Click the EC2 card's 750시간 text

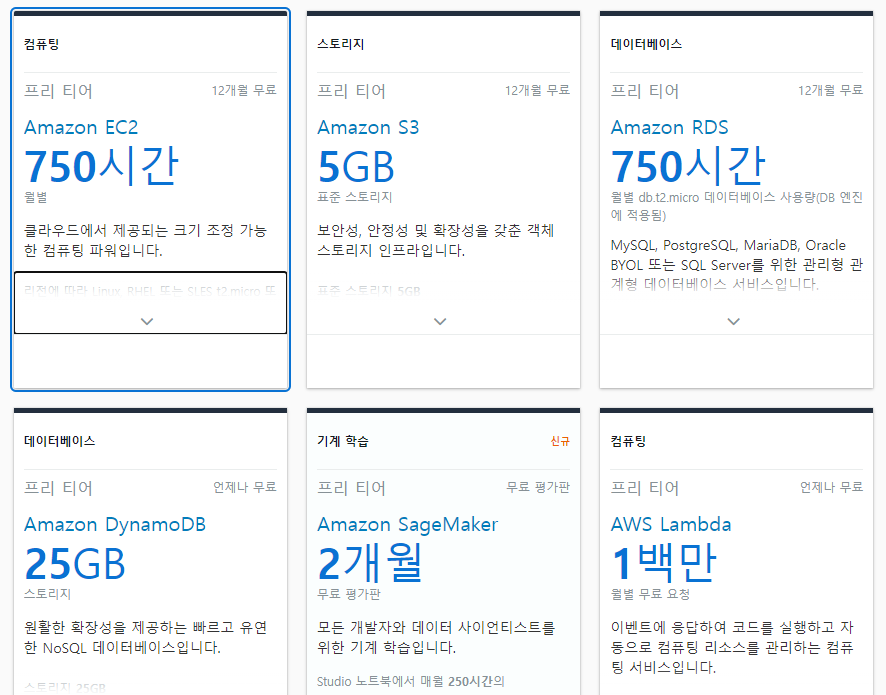pyautogui.click(x=101, y=166)
